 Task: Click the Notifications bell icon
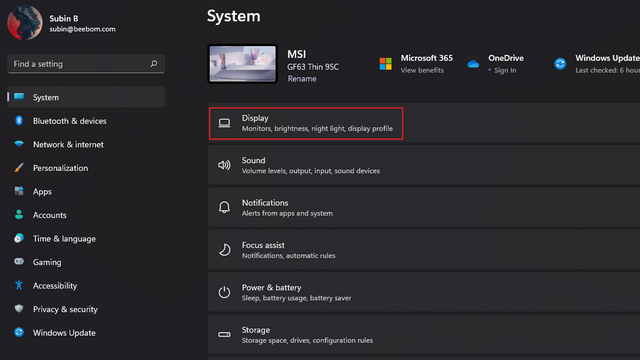coord(224,207)
